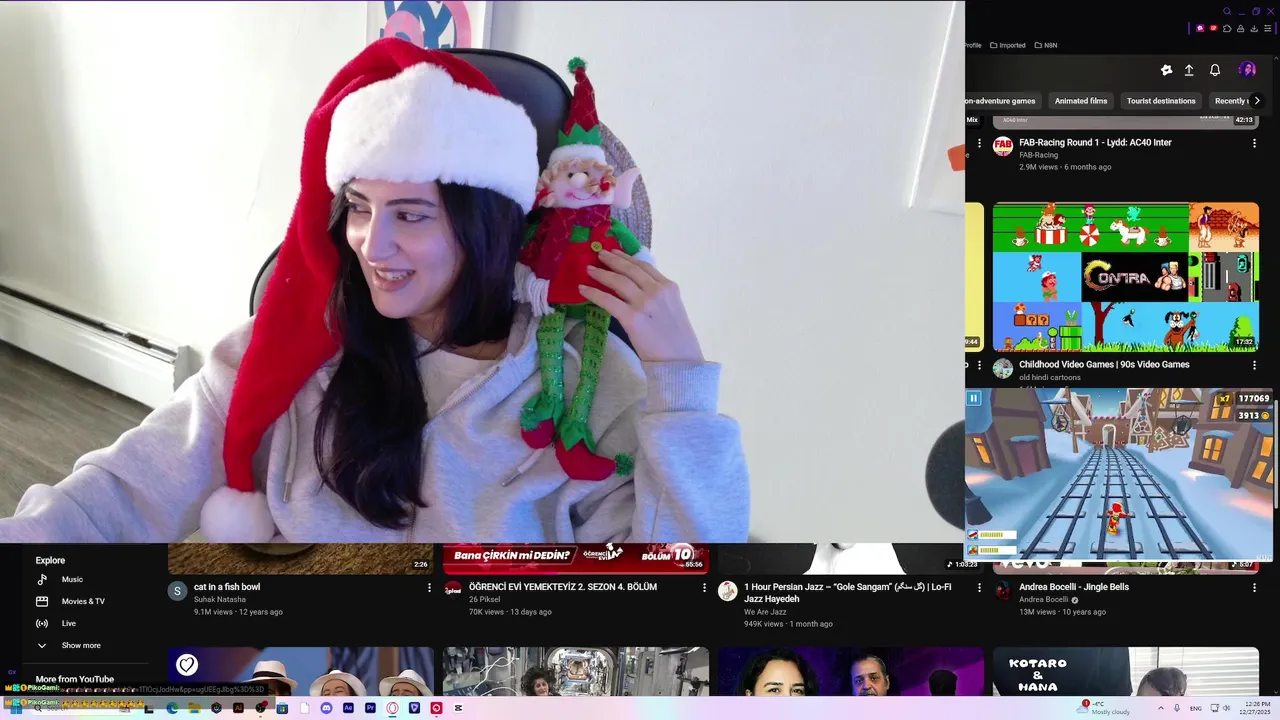Open options menu left of FAB-Racing avatar

point(979,143)
